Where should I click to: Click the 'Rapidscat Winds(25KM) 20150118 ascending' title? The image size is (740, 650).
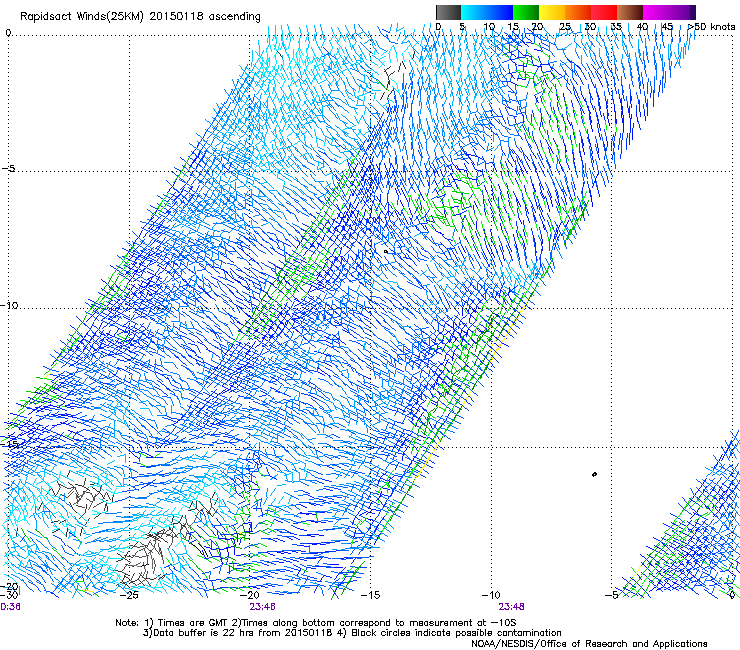140,16
